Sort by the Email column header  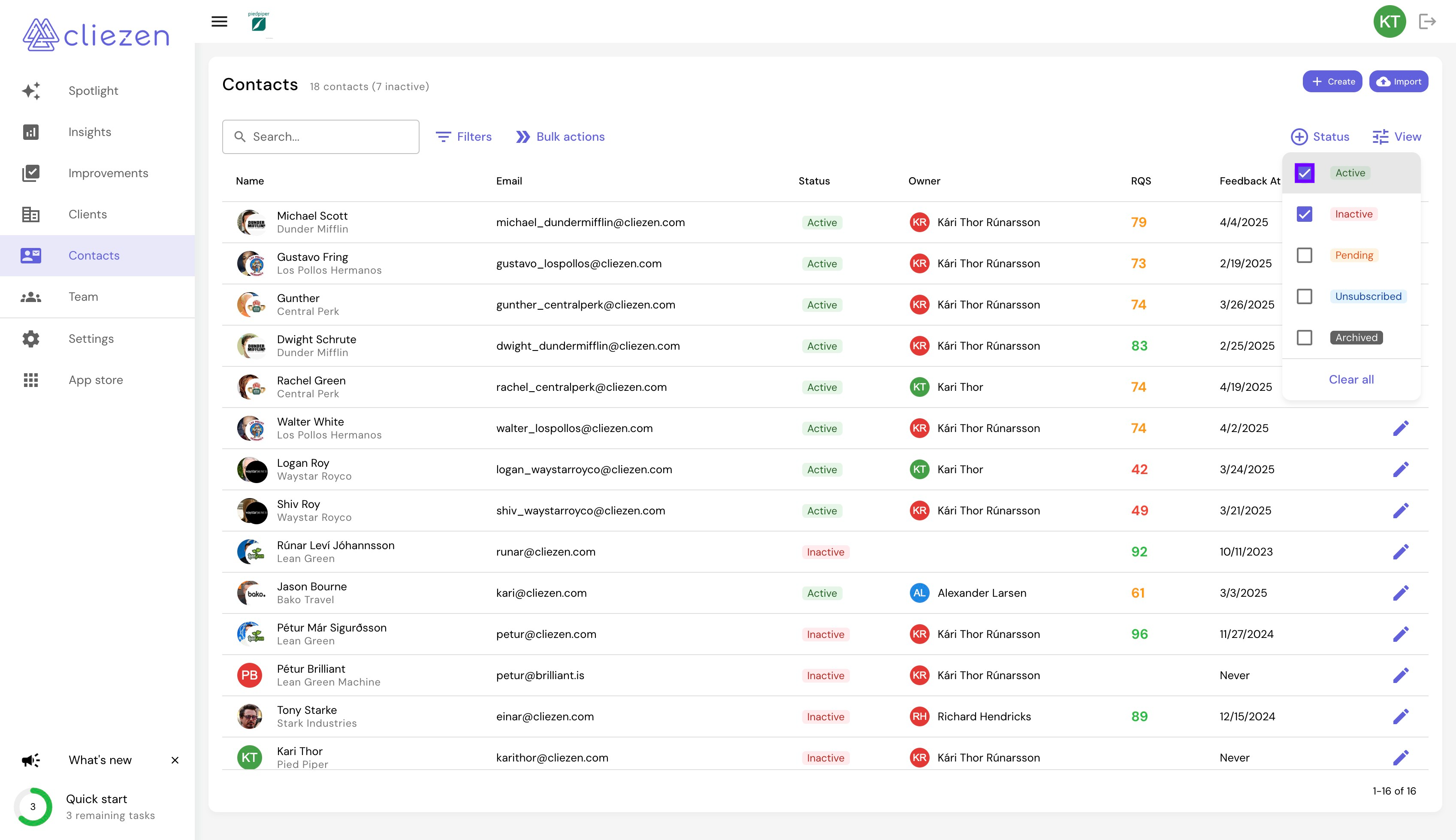[x=509, y=181]
